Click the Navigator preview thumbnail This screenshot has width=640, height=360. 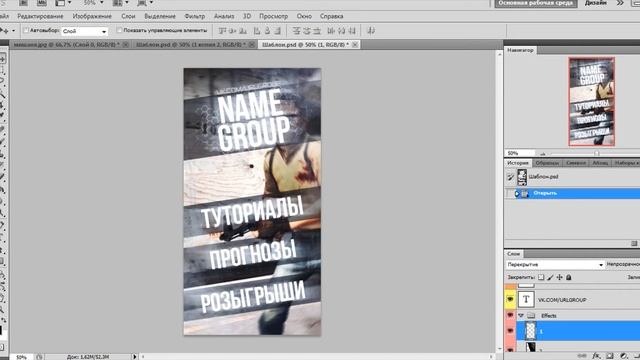[591, 102]
